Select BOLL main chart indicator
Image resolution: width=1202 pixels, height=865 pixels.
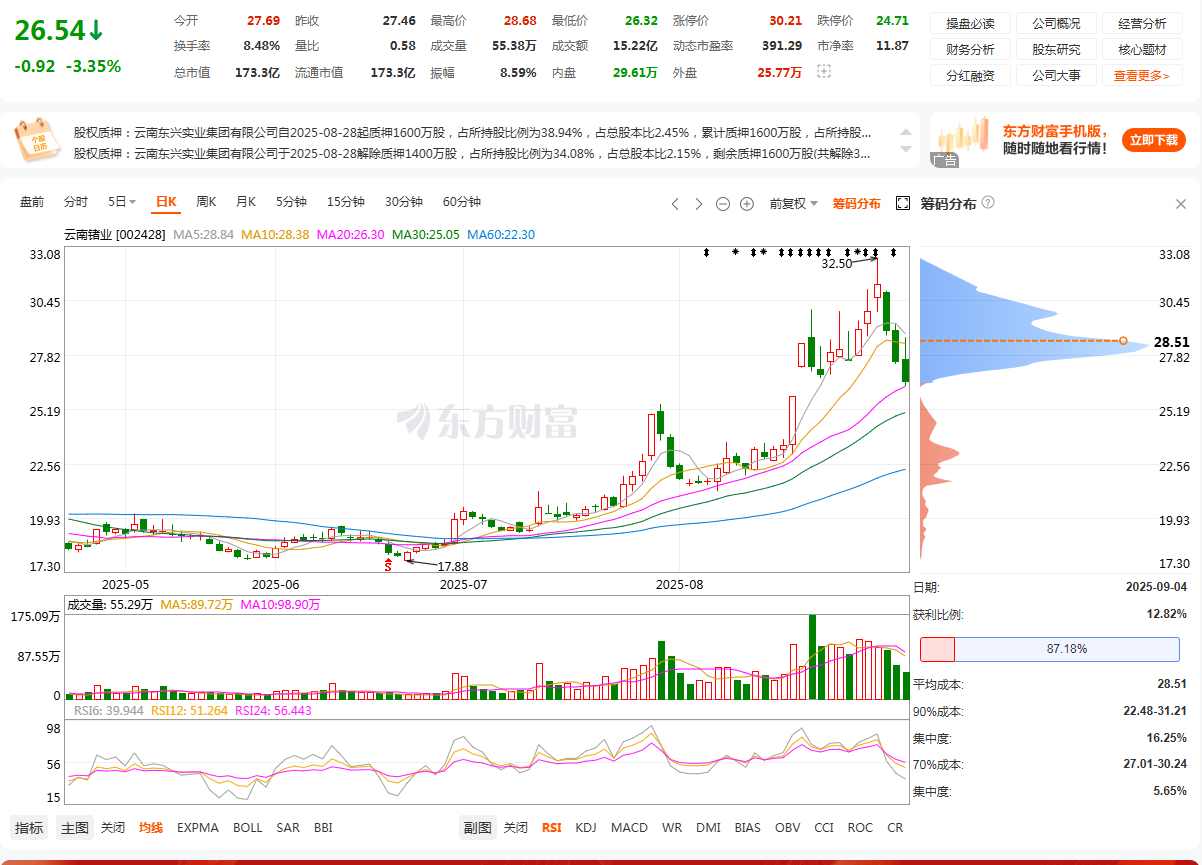[x=248, y=828]
